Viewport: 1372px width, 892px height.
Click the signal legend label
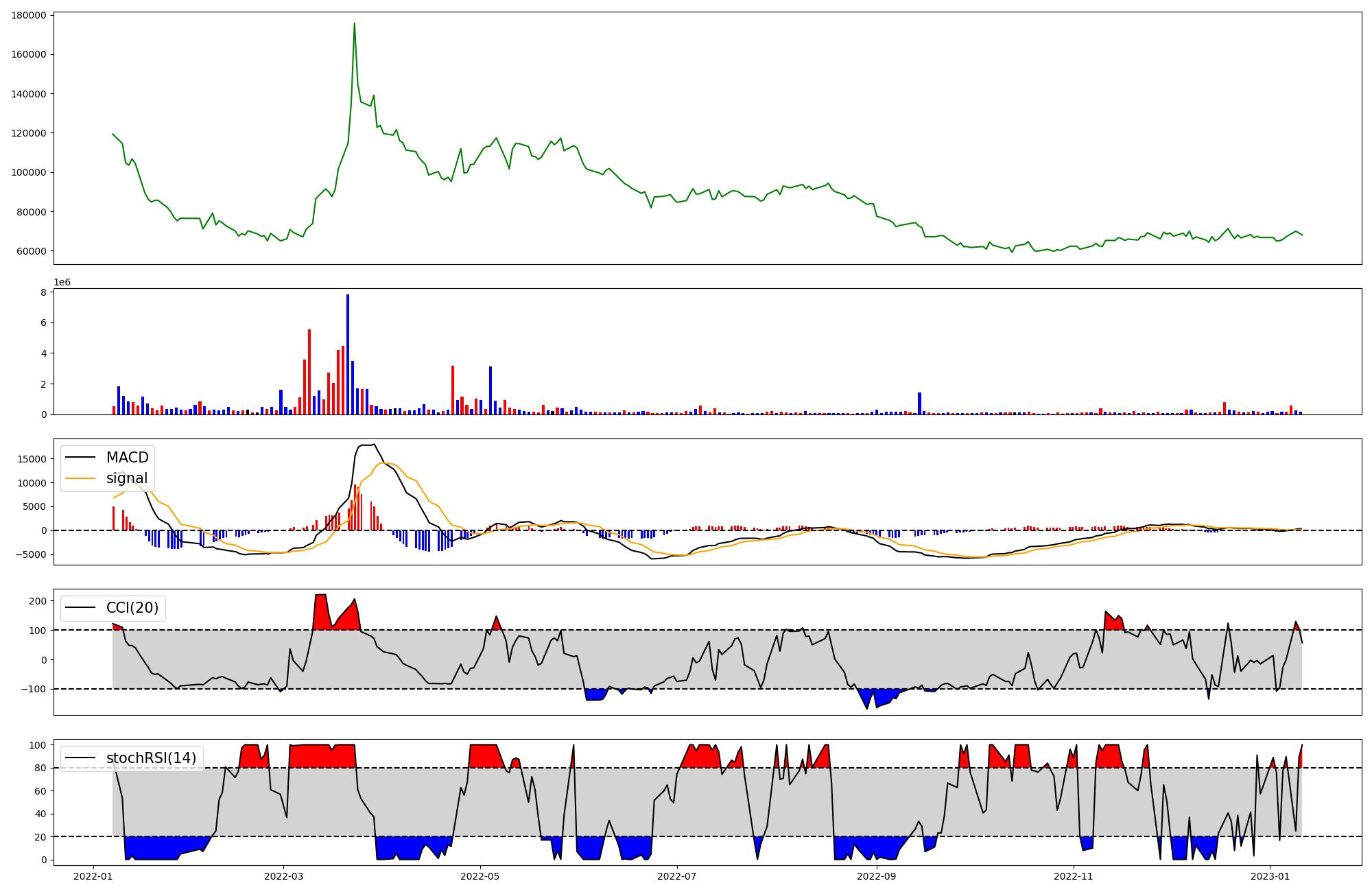point(127,478)
